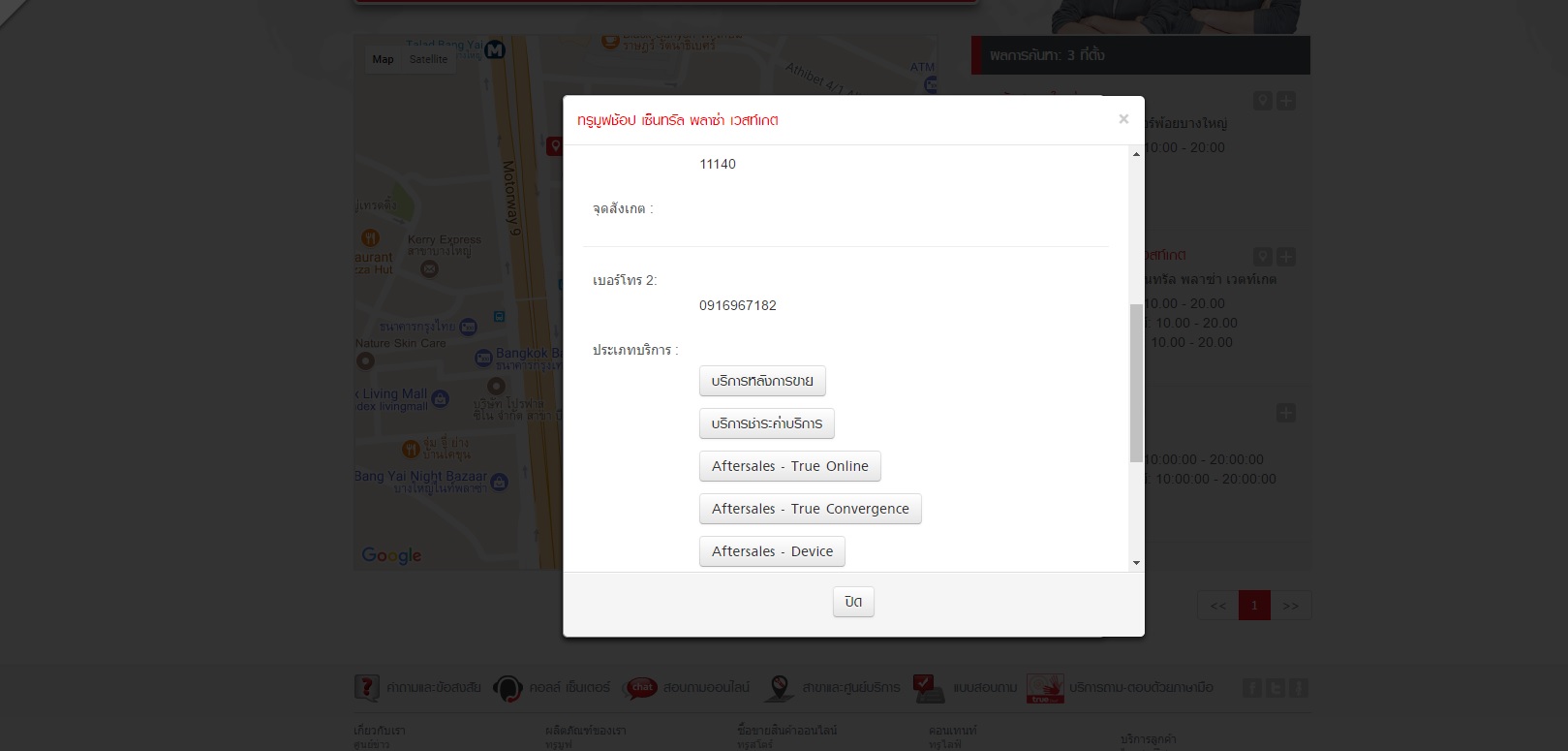Image resolution: width=1568 pixels, height=751 pixels.
Task: Click the คอลล์ เซ็นเตอร์ footer link
Action: coord(569,688)
